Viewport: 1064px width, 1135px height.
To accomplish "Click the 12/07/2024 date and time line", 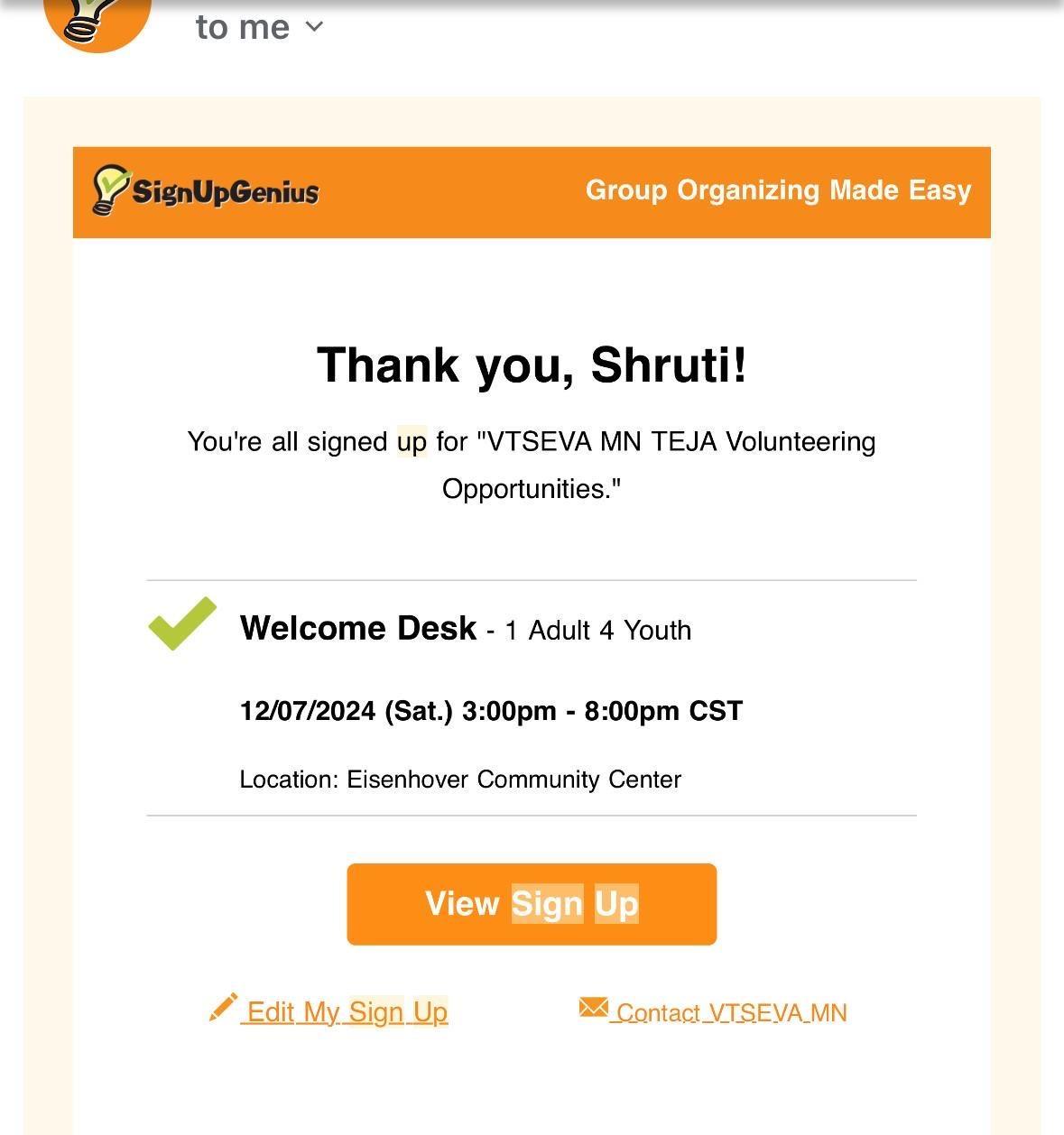I will (491, 711).
